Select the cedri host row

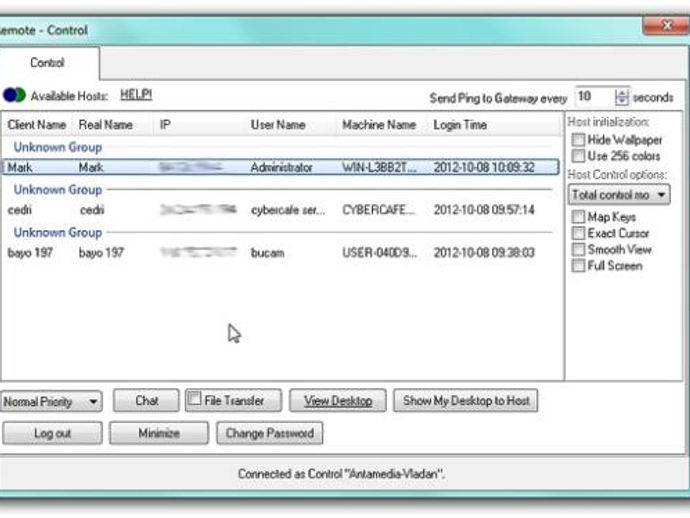point(280,210)
